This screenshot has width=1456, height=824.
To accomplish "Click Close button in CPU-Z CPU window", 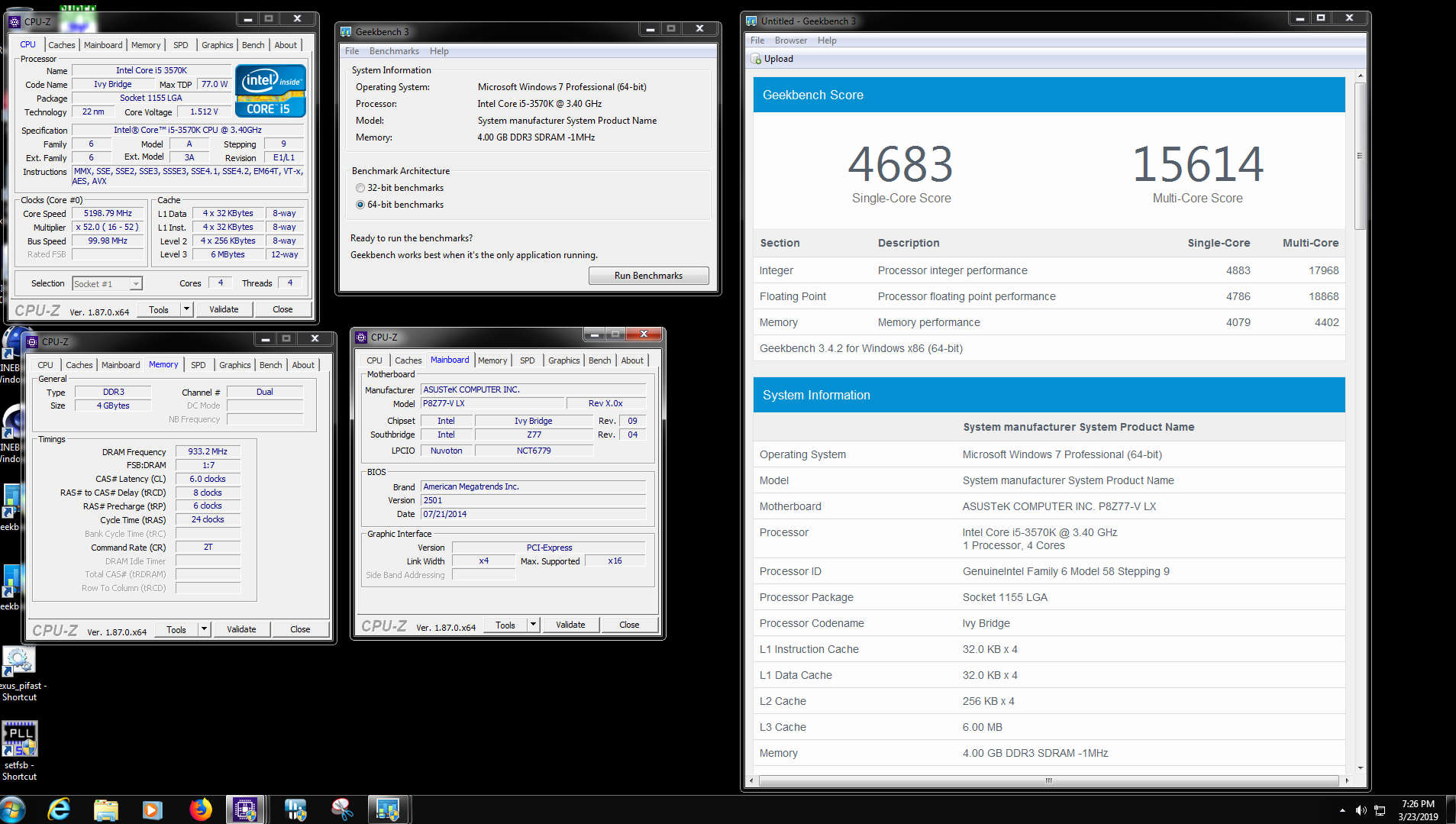I will point(282,309).
